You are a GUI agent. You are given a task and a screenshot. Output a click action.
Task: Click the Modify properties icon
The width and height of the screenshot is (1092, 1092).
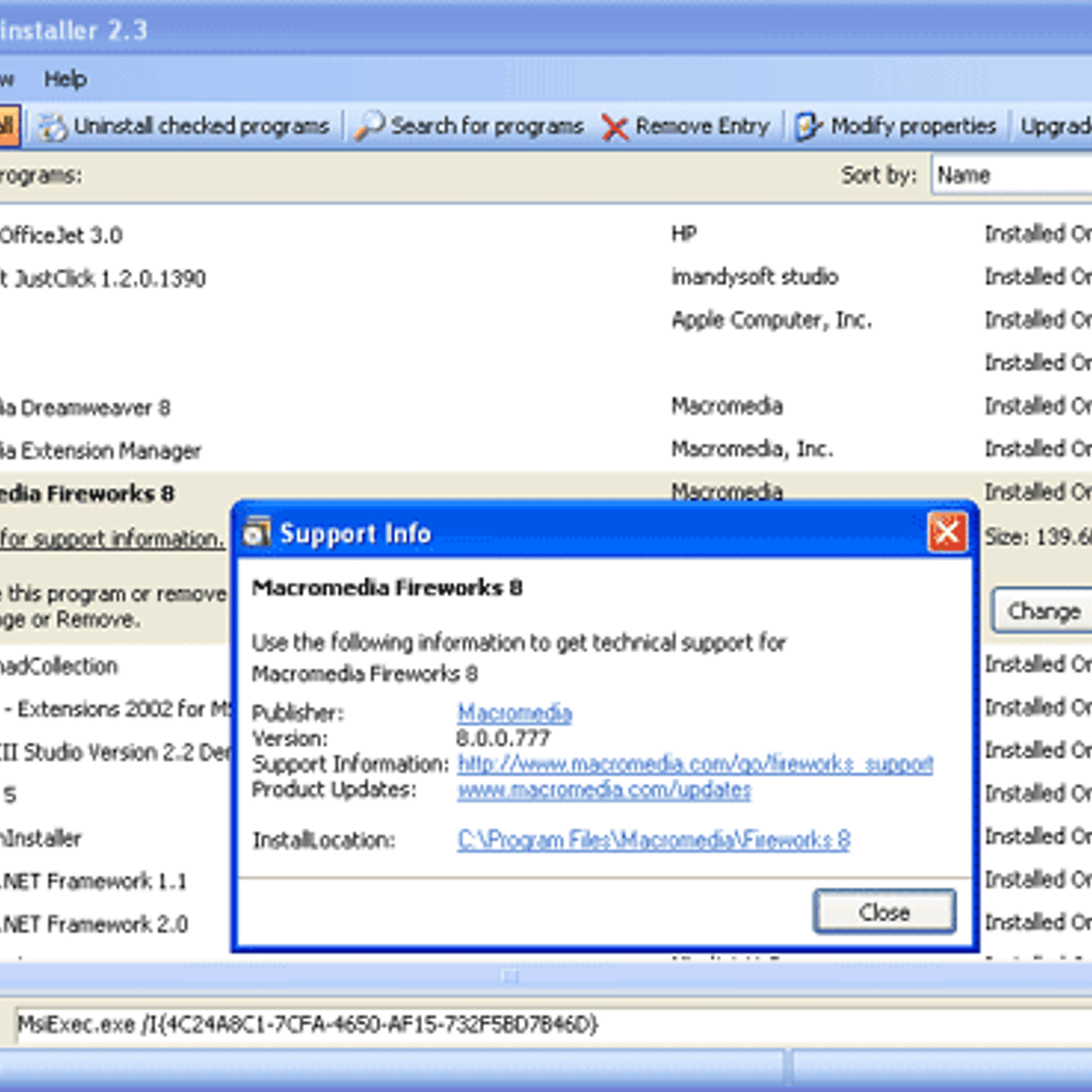pyautogui.click(x=808, y=126)
